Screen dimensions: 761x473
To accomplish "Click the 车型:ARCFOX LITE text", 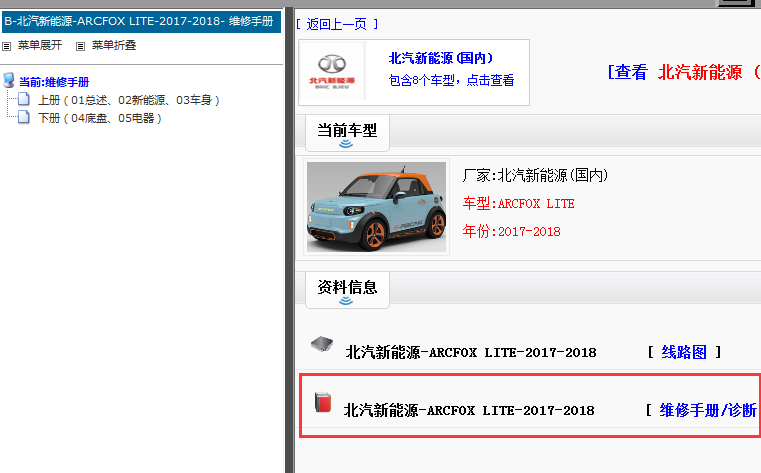I will 518,204.
